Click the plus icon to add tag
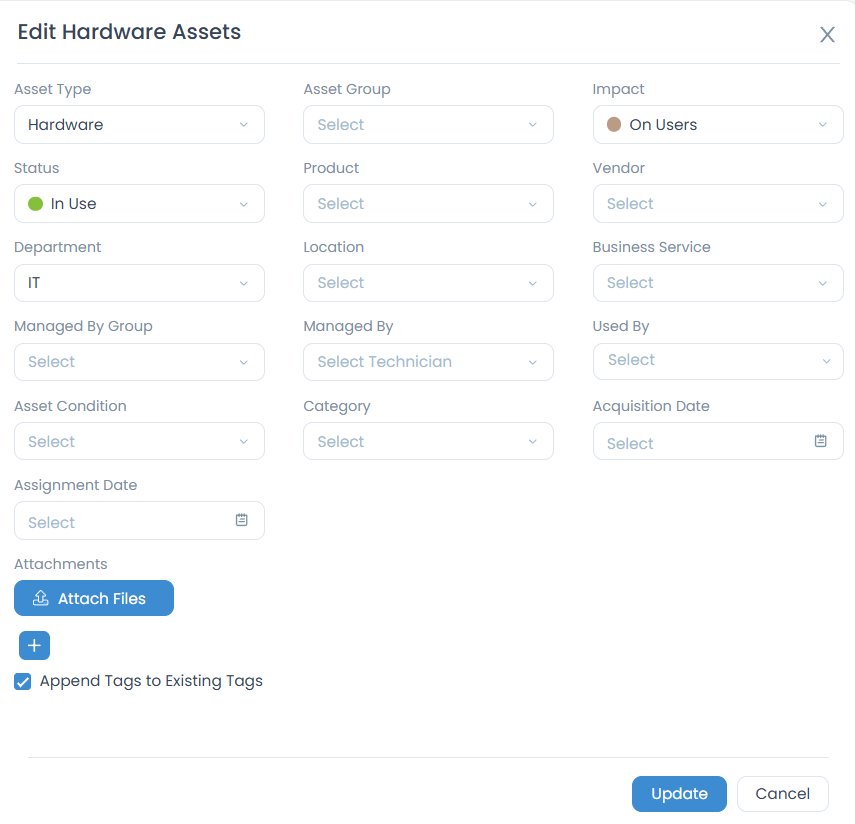 click(x=34, y=646)
